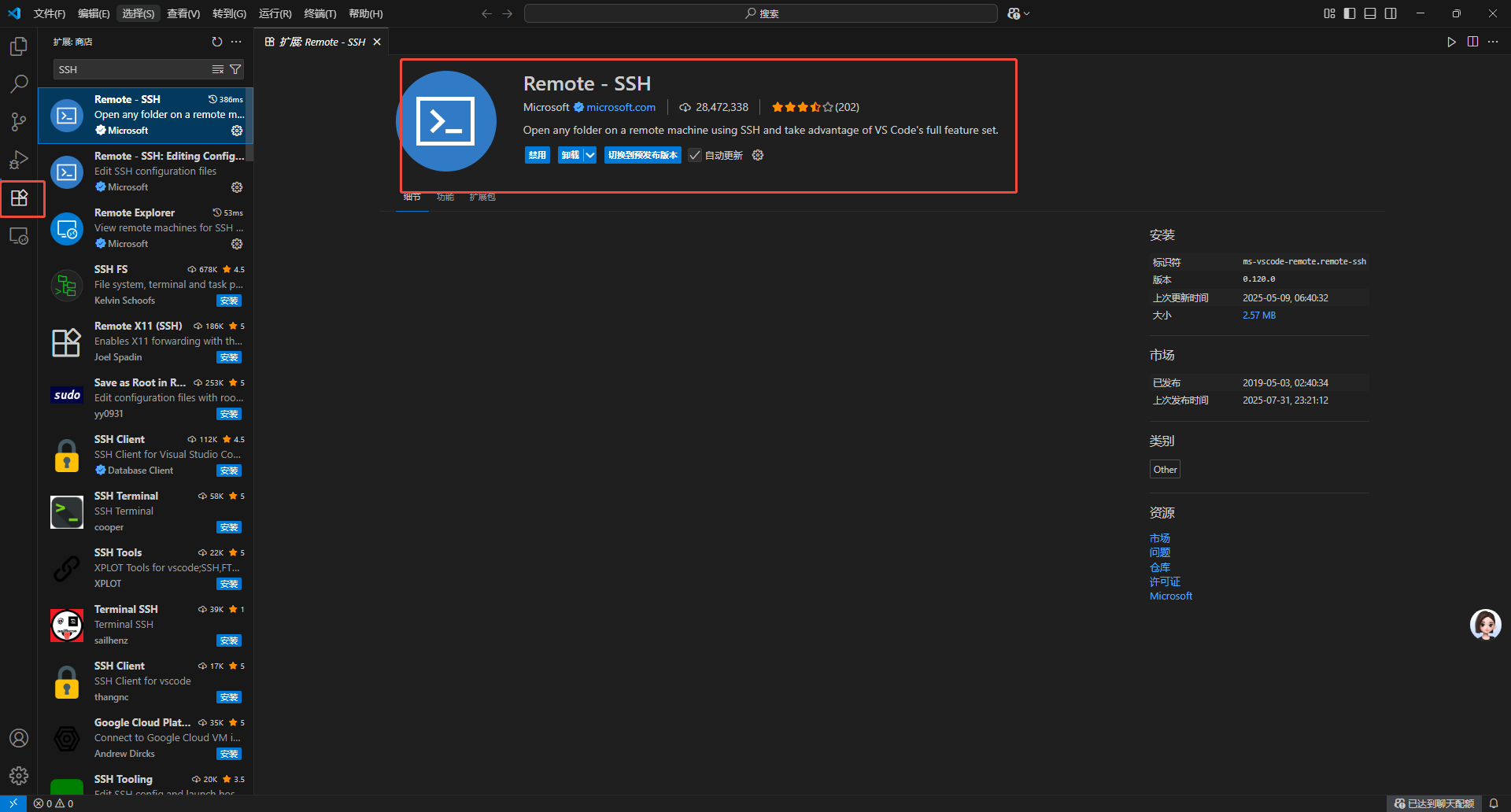
Task: Click the 切换到预发布版本 button
Action: tap(642, 155)
